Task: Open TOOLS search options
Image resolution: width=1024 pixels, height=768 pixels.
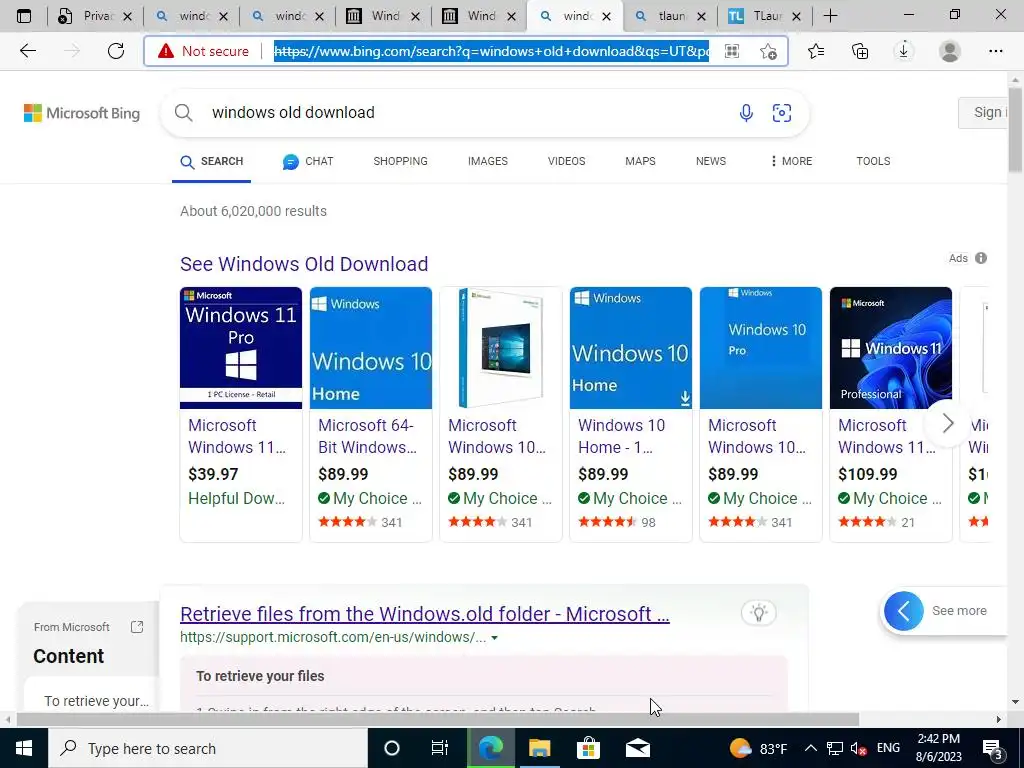Action: (x=873, y=161)
